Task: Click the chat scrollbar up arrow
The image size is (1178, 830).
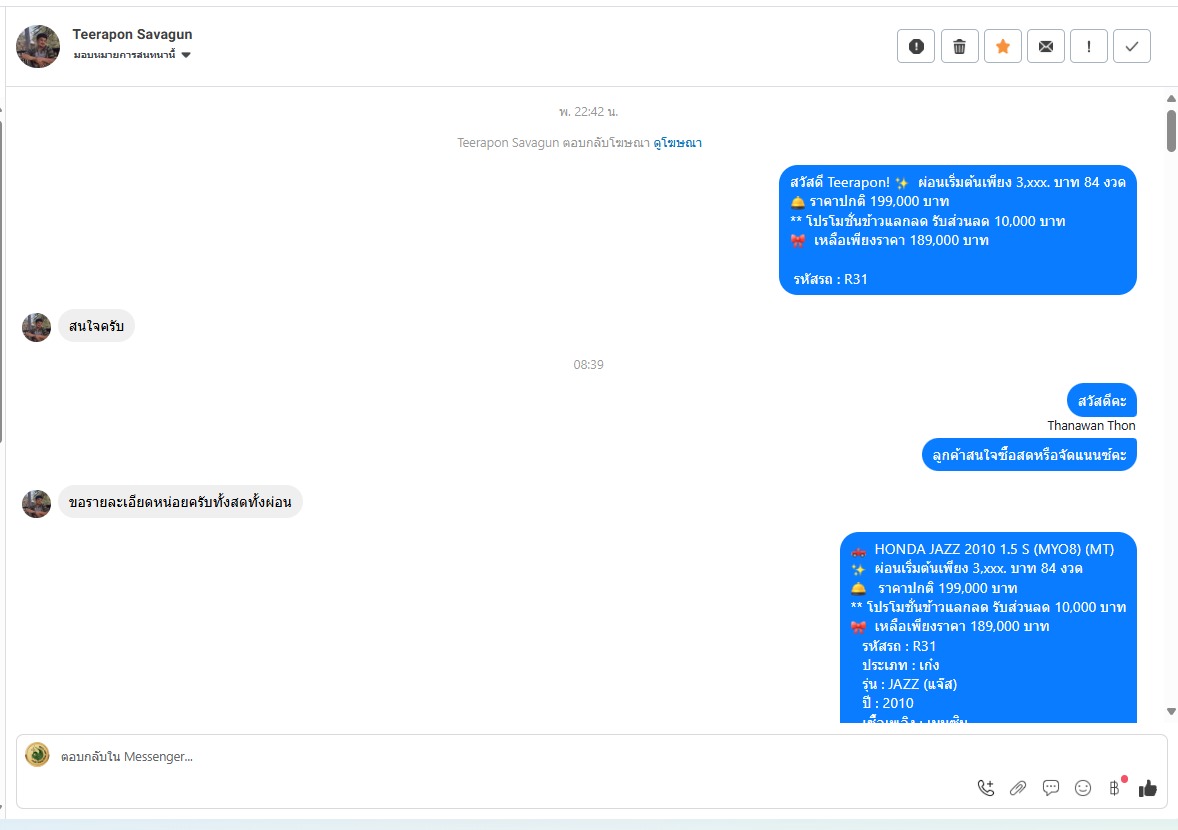Action: coord(1171,98)
